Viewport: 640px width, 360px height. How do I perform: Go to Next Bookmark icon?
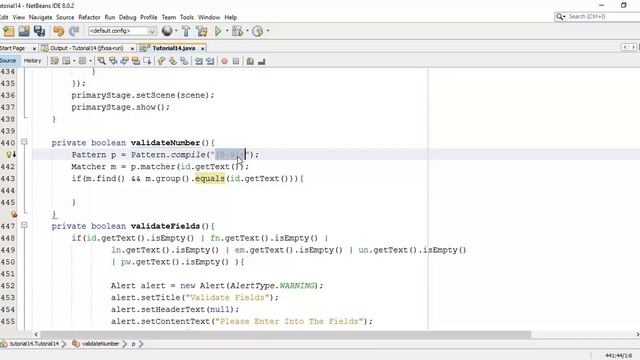(173, 61)
